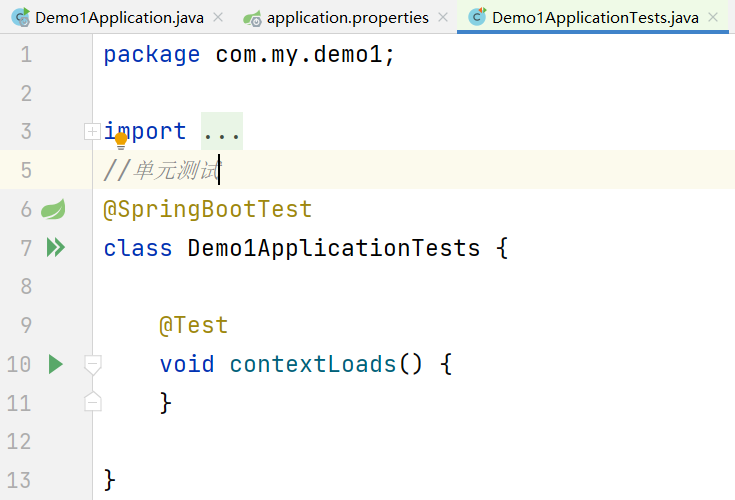Click the yellow lightbulb intention icon

121,141
